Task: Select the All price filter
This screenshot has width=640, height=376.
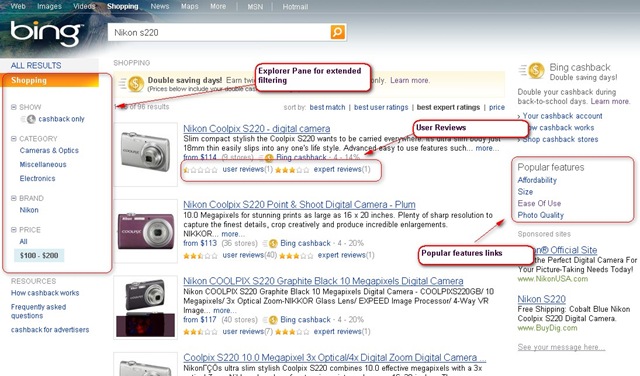Action: (23, 241)
